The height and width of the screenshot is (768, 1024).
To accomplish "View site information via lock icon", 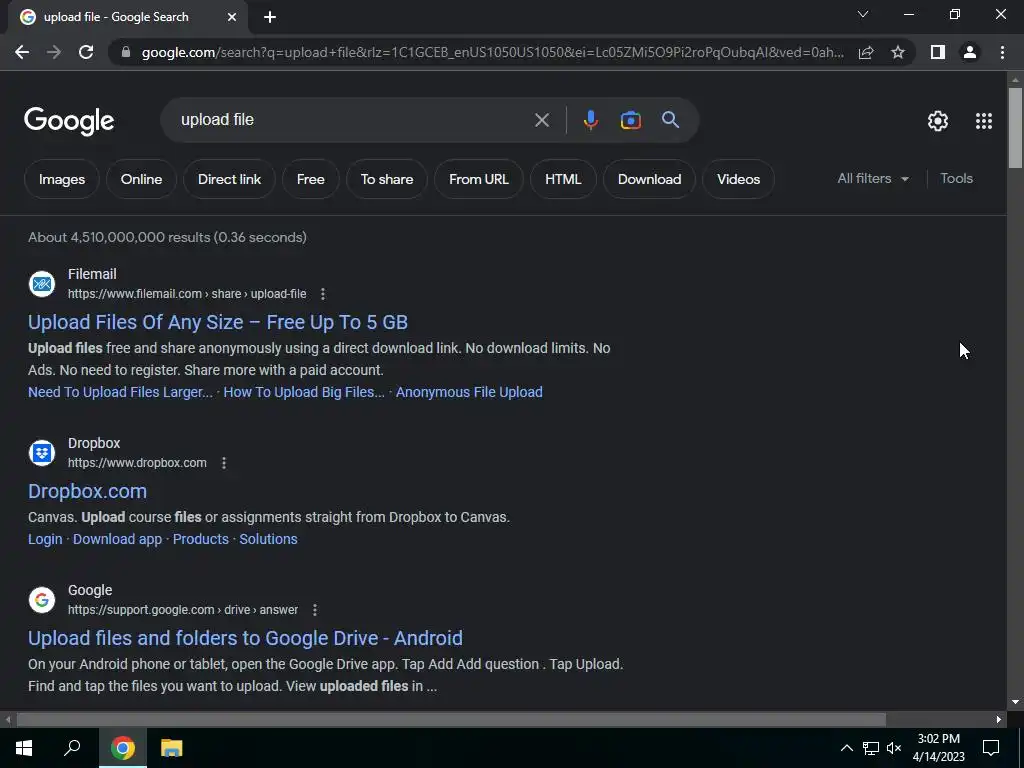I will 126,52.
